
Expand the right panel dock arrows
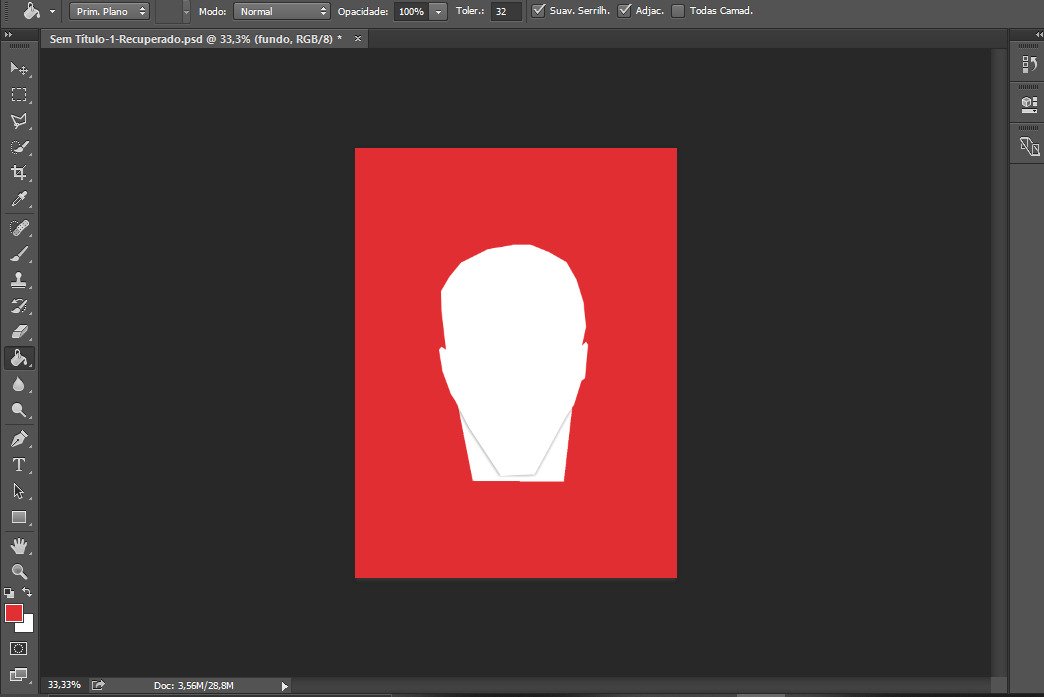tap(1039, 35)
